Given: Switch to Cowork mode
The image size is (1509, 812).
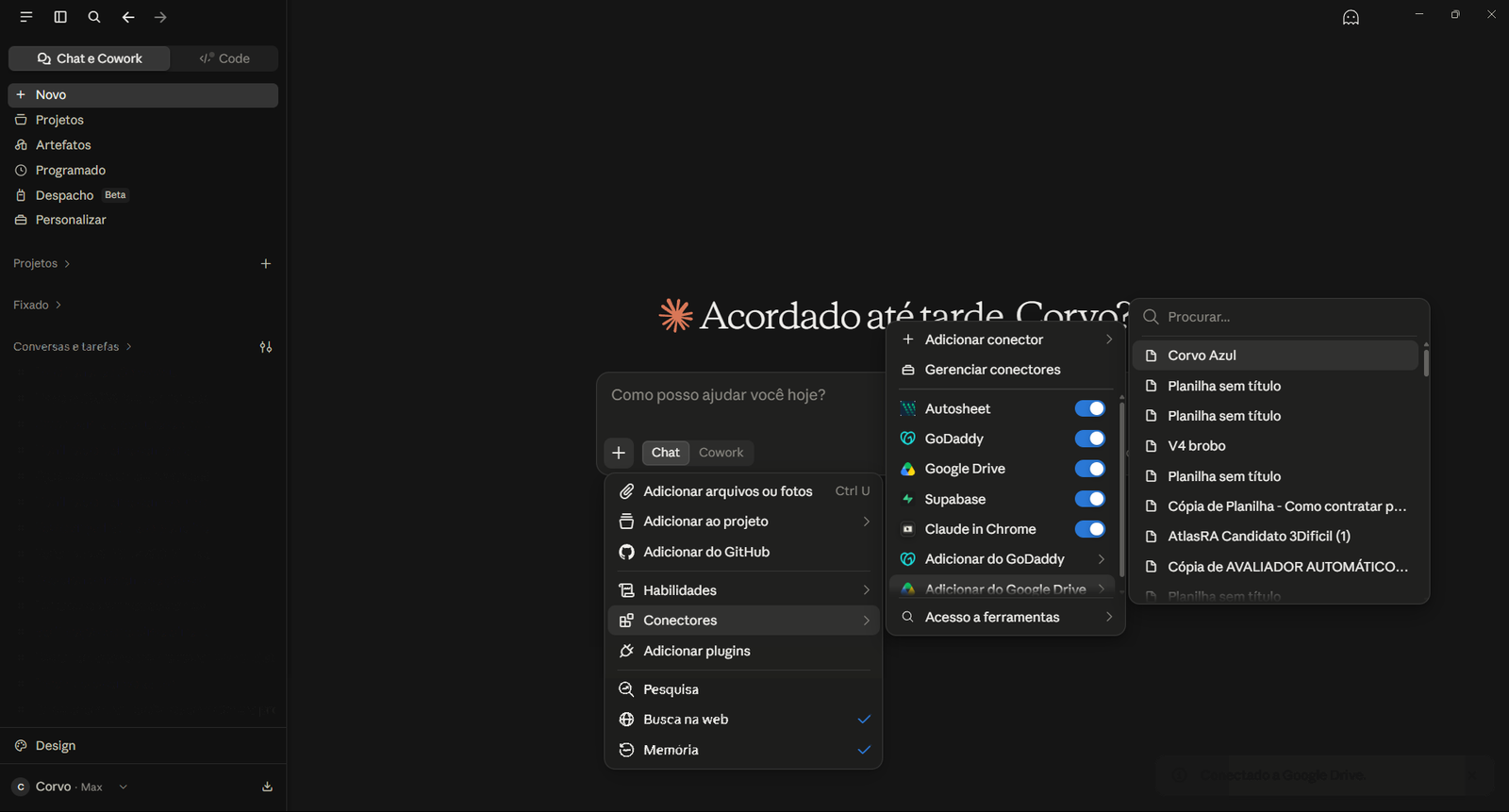Looking at the screenshot, I should pyautogui.click(x=721, y=453).
